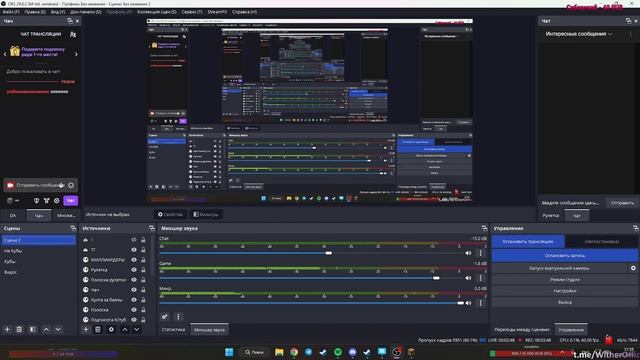Lock the Чат source
Image resolution: width=640 pixels, height=360 pixels.
coord(143,290)
